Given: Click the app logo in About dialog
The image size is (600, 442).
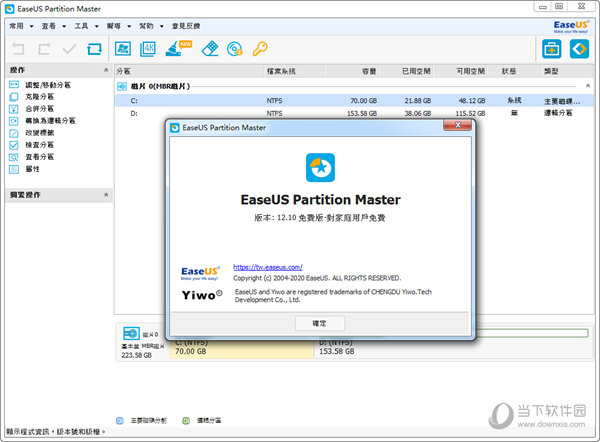Looking at the screenshot, I should pyautogui.click(x=320, y=168).
